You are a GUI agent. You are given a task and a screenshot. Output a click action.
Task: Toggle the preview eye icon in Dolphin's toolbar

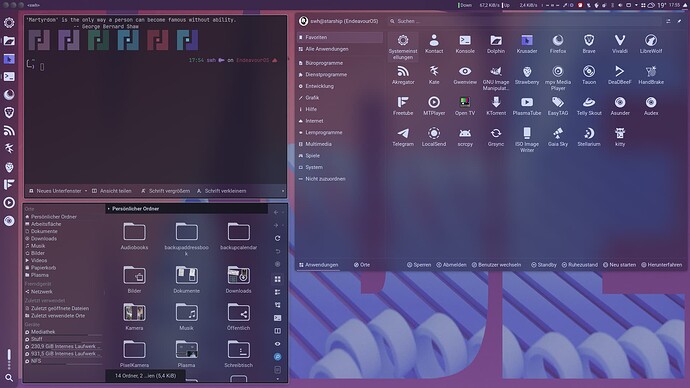click(x=278, y=344)
